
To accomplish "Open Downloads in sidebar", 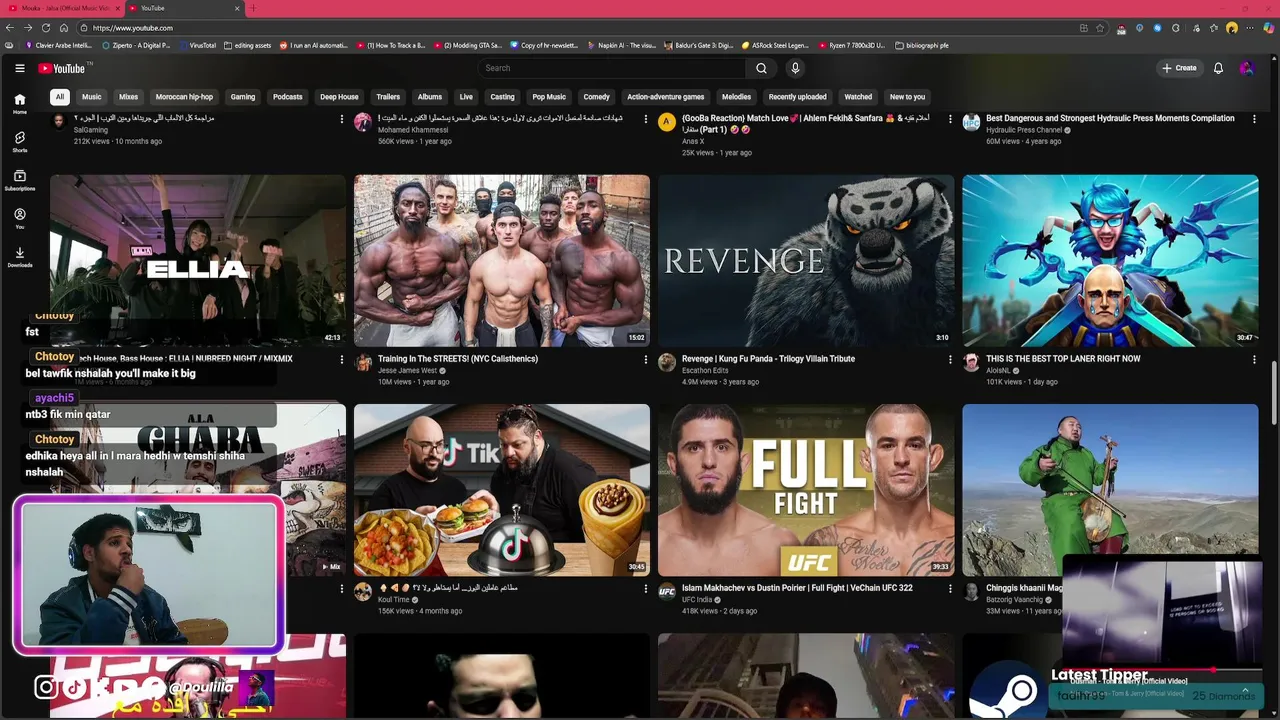I will 19,257.
